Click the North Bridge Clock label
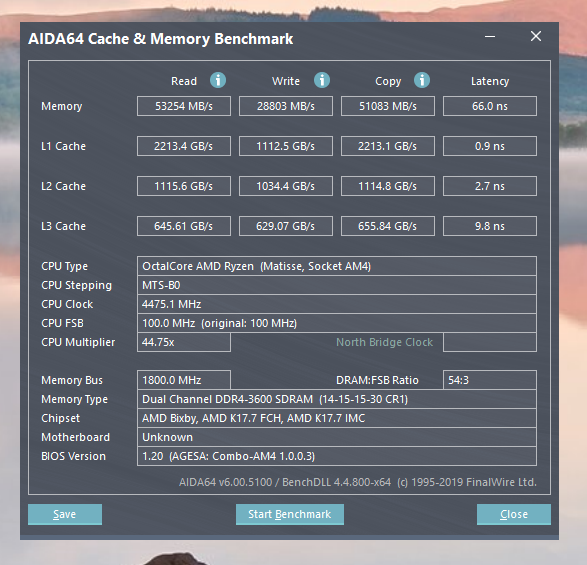This screenshot has width=587, height=565. [384, 342]
